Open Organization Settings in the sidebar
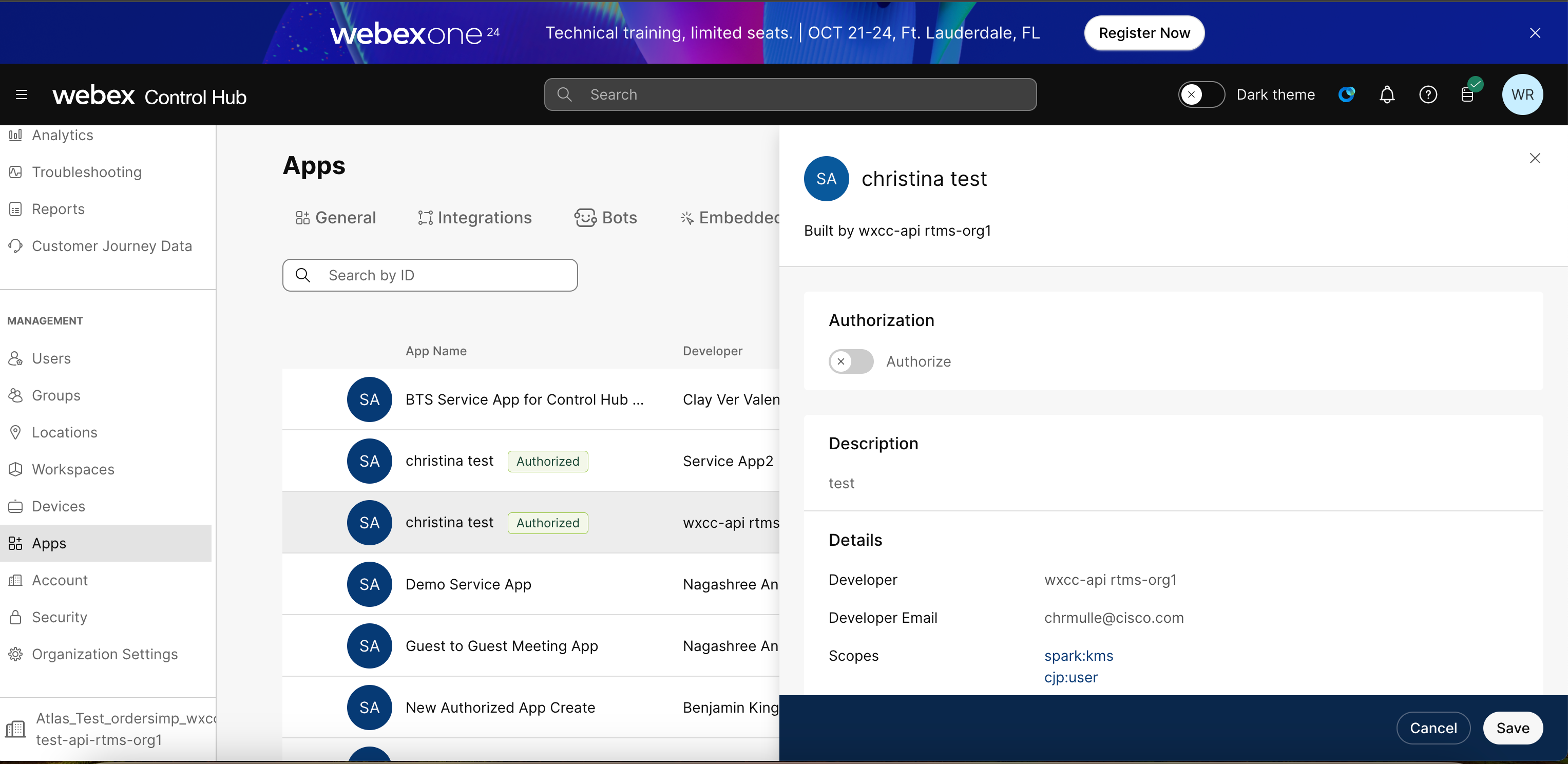Image resolution: width=1568 pixels, height=764 pixels. tap(105, 655)
